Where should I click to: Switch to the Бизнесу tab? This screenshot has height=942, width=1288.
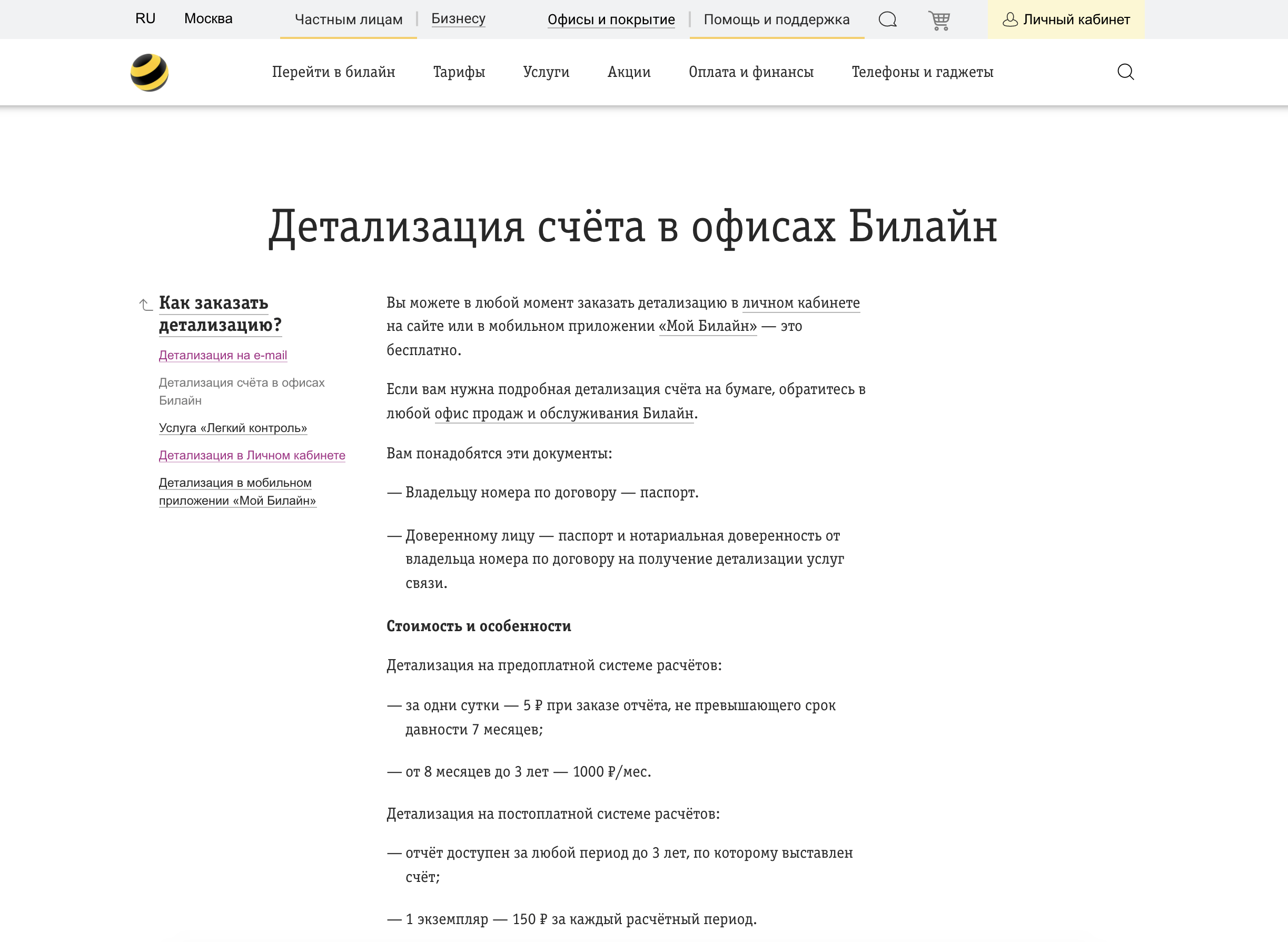tap(458, 19)
